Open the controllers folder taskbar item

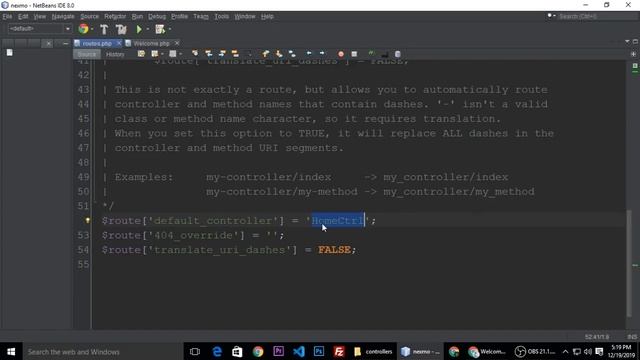373,351
